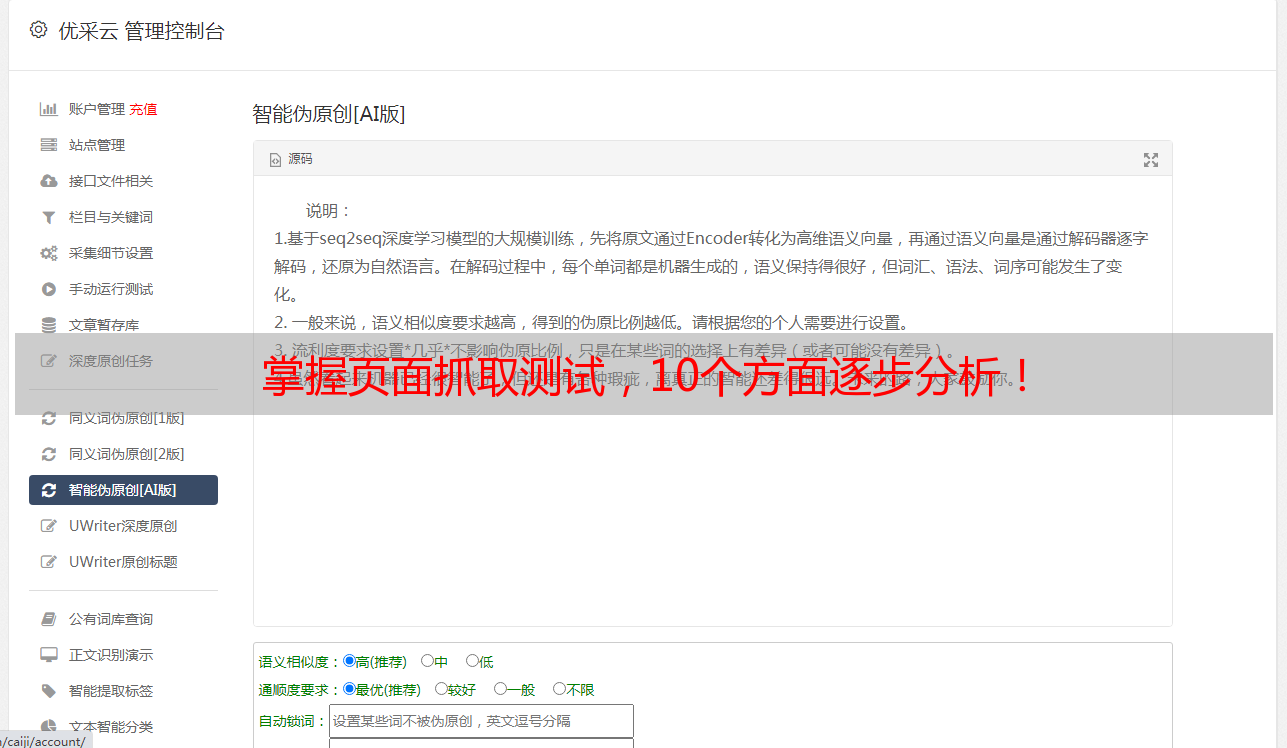The height and width of the screenshot is (748, 1287).
Task: Click the monitor icon for 正文识别演示
Action: (x=48, y=655)
